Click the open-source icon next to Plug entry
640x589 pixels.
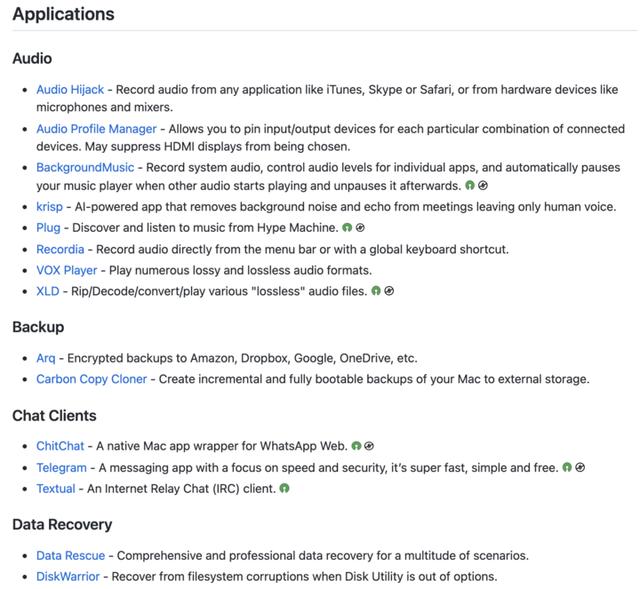click(x=347, y=228)
